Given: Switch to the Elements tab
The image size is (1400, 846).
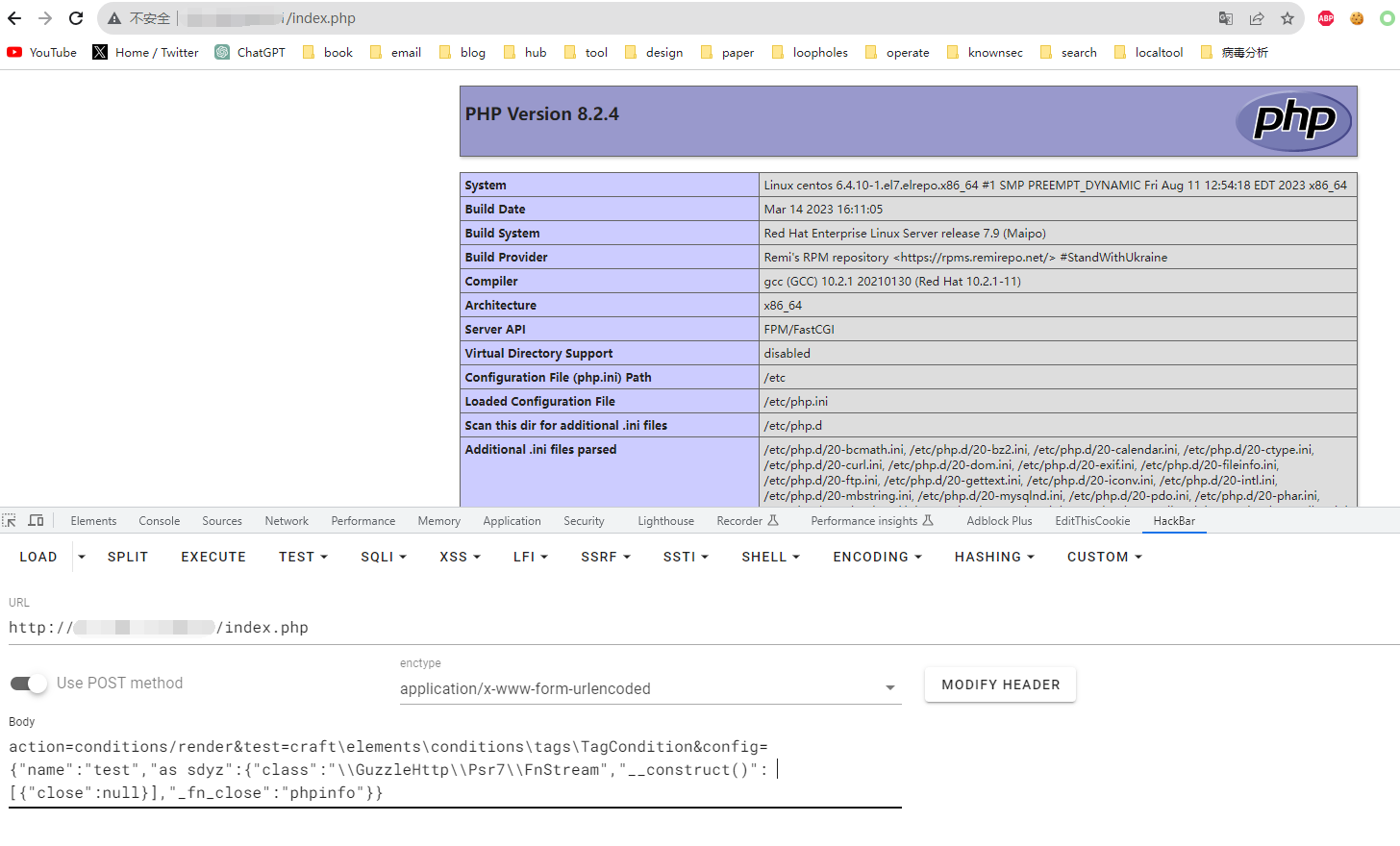Looking at the screenshot, I should point(93,521).
